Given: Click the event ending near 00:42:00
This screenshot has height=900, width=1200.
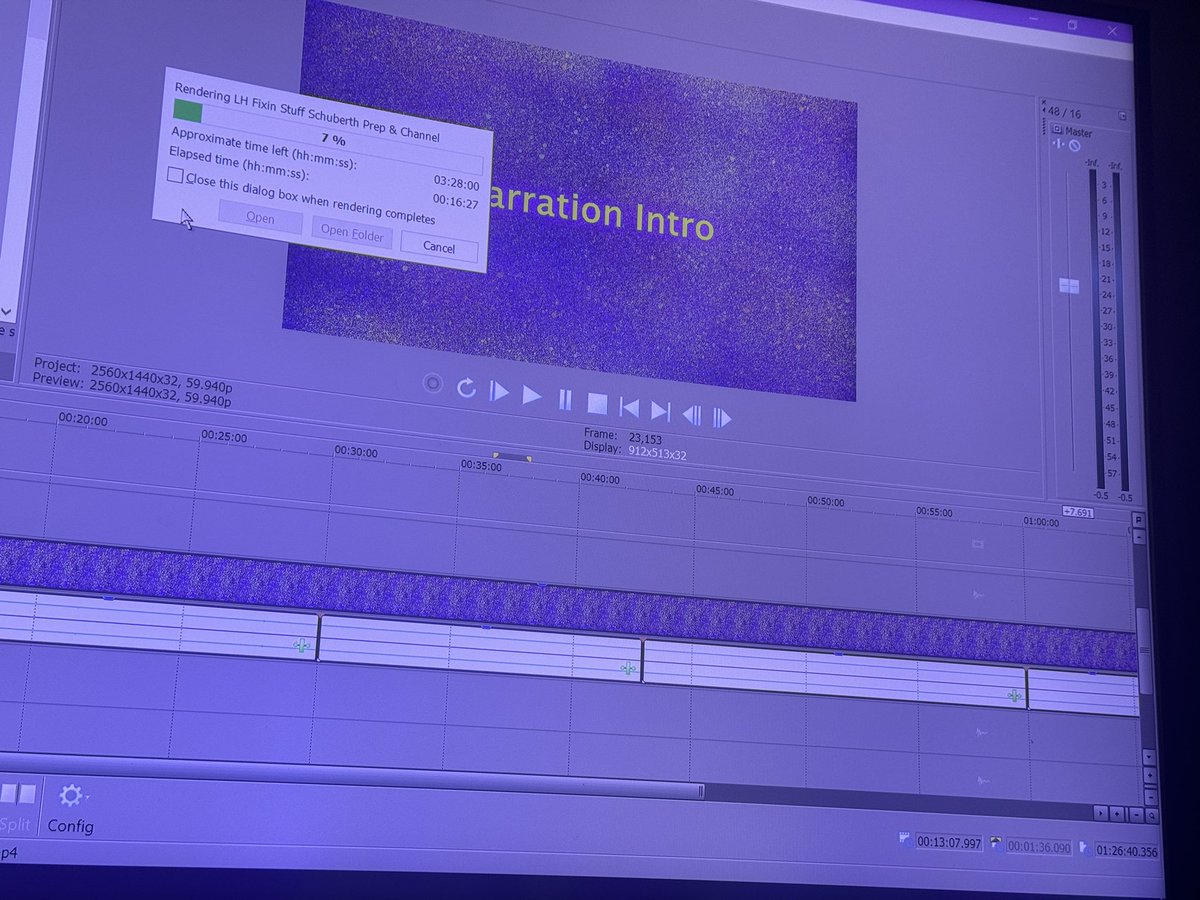Looking at the screenshot, I should tap(480, 649).
